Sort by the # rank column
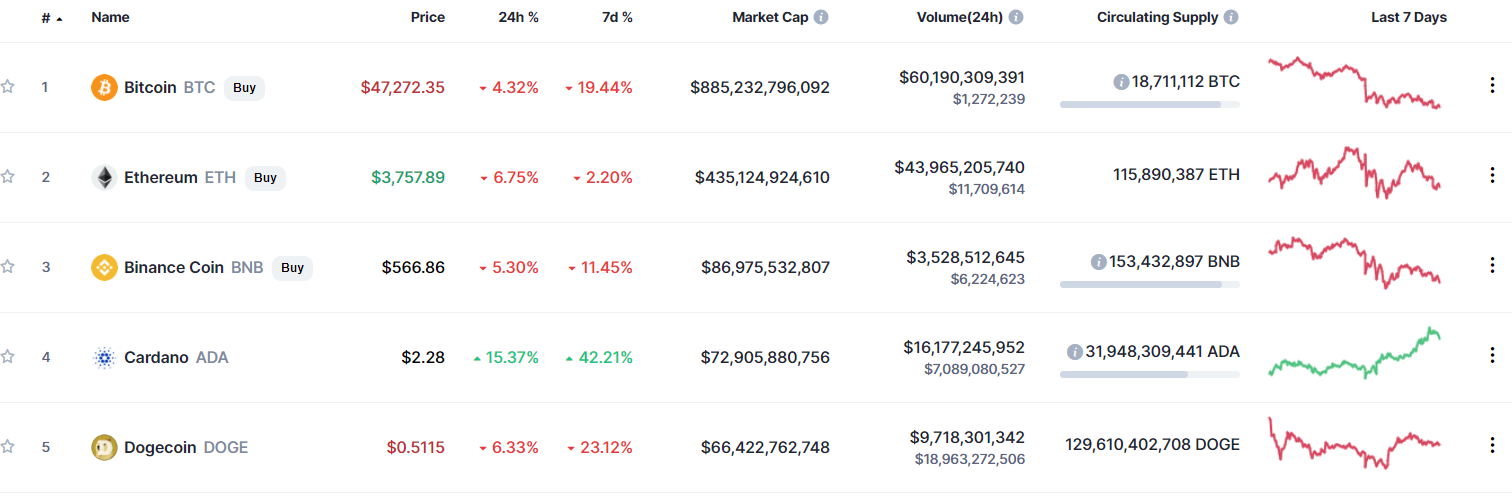Screen dimensions: 1512x500 coord(52,18)
